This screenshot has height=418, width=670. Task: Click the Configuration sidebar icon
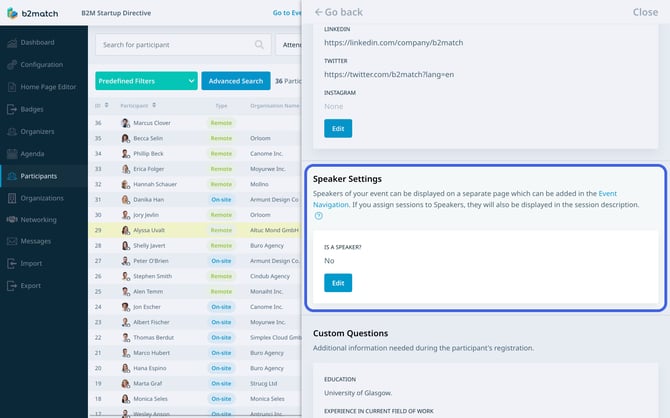pyautogui.click(x=11, y=64)
